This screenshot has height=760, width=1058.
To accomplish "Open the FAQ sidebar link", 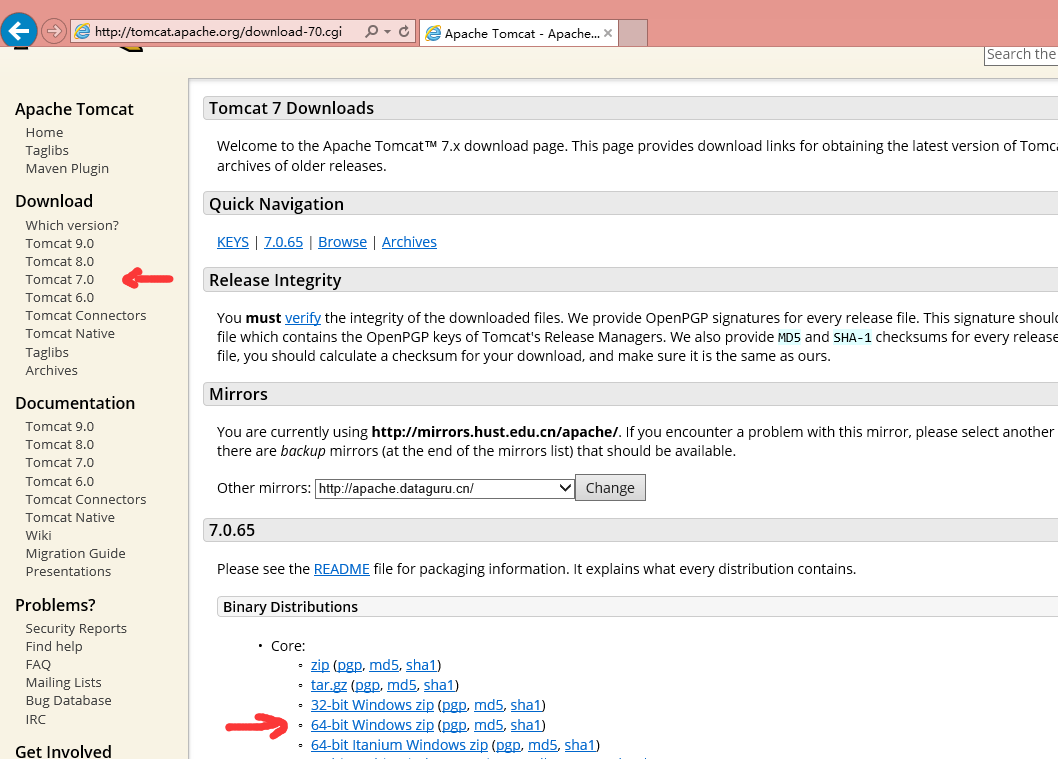I will coord(38,665).
